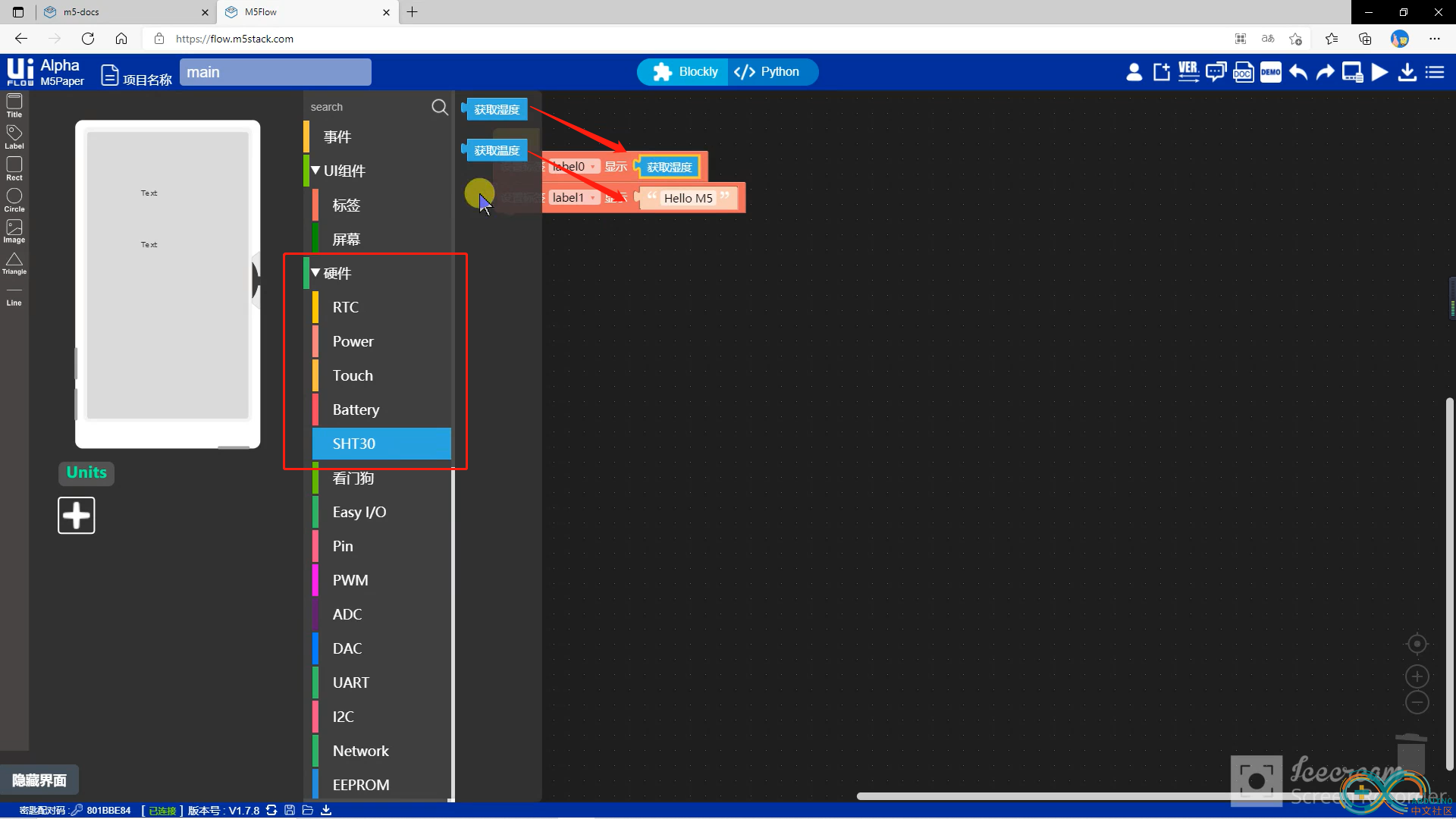
Task: Open the Touch category
Action: point(382,375)
